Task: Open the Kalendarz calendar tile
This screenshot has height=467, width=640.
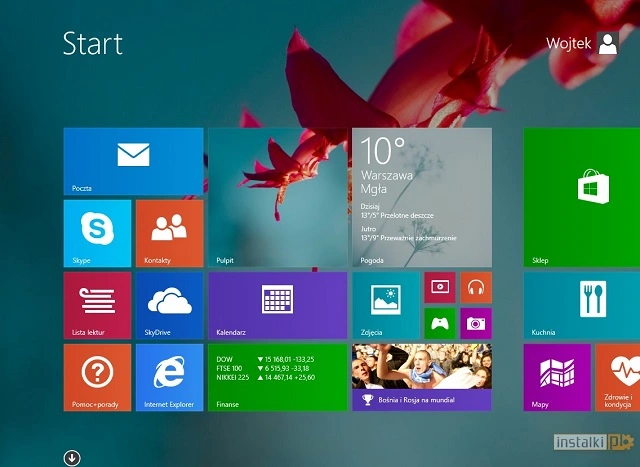Action: tap(278, 305)
